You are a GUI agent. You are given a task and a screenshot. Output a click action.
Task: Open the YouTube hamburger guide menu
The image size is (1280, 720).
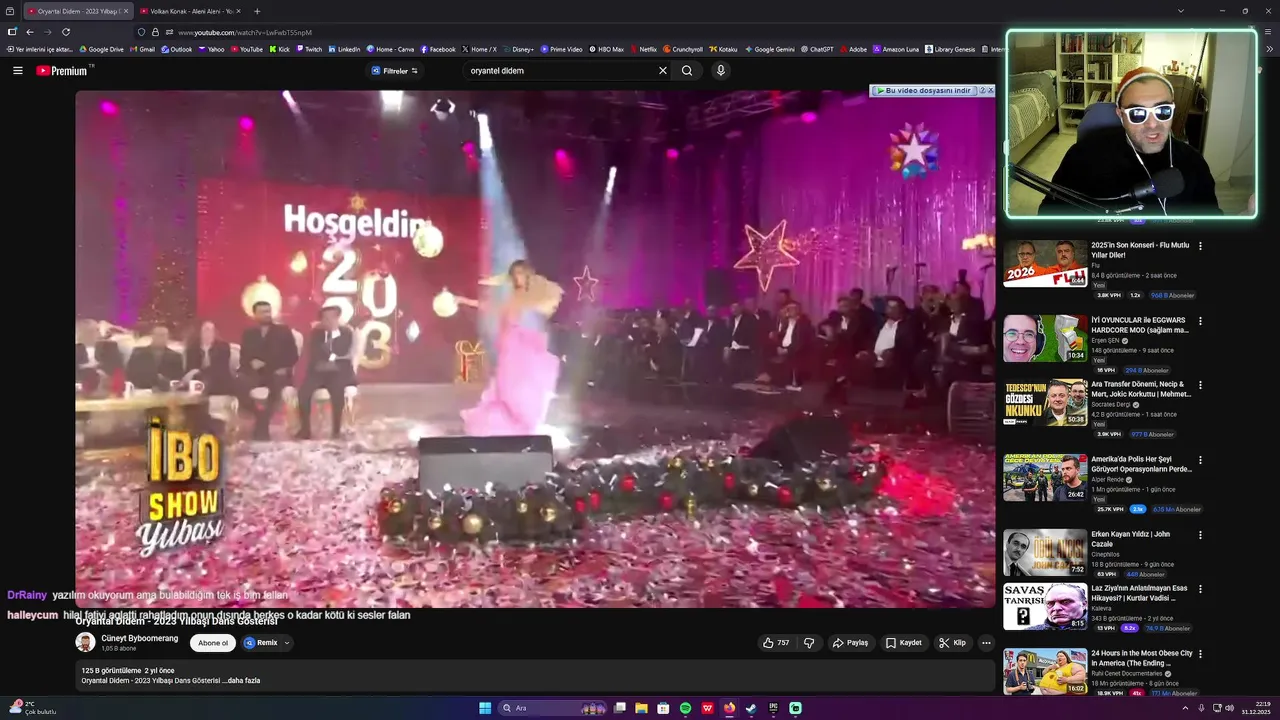tap(17, 70)
